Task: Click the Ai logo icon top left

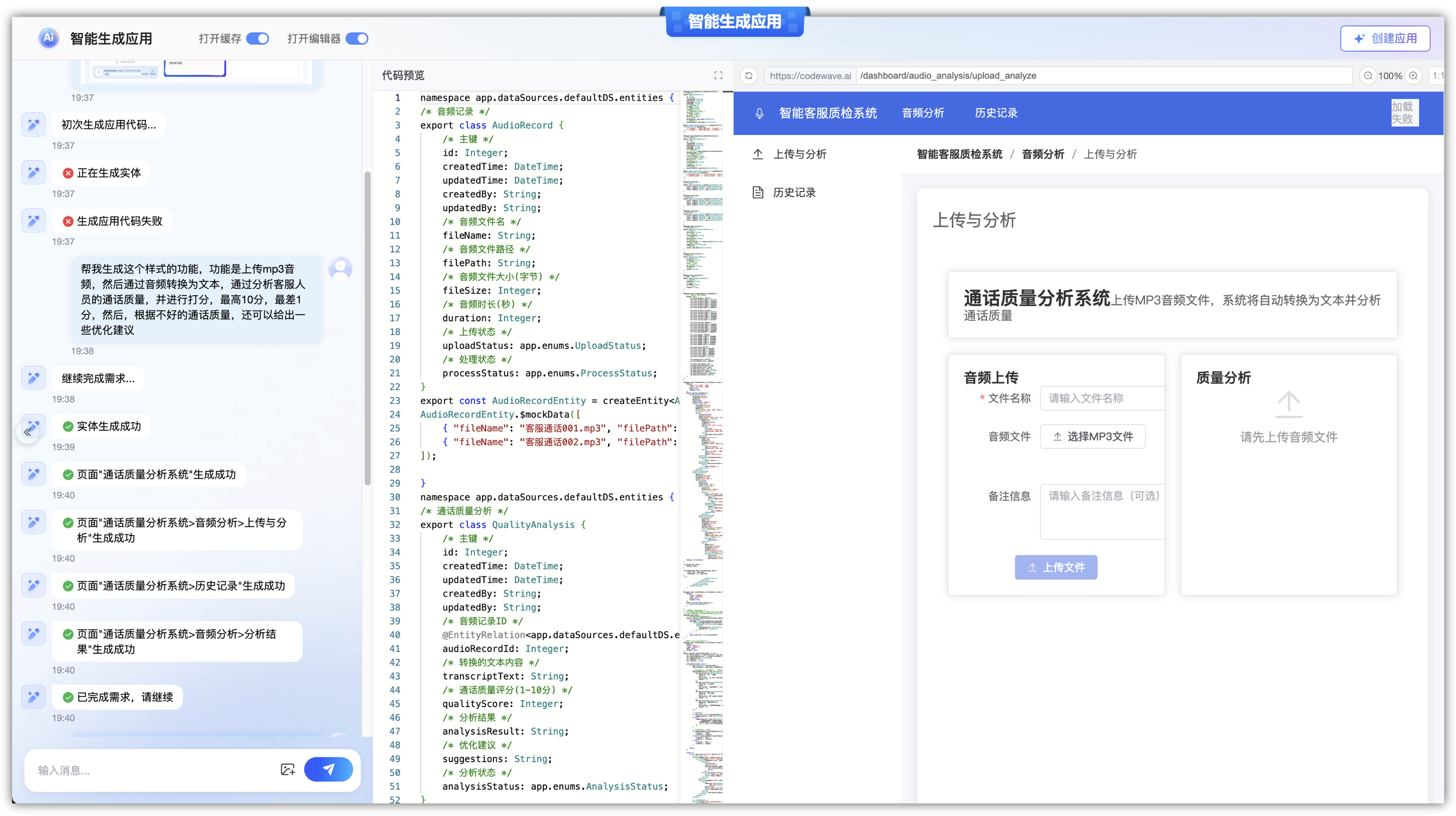Action: pos(48,38)
